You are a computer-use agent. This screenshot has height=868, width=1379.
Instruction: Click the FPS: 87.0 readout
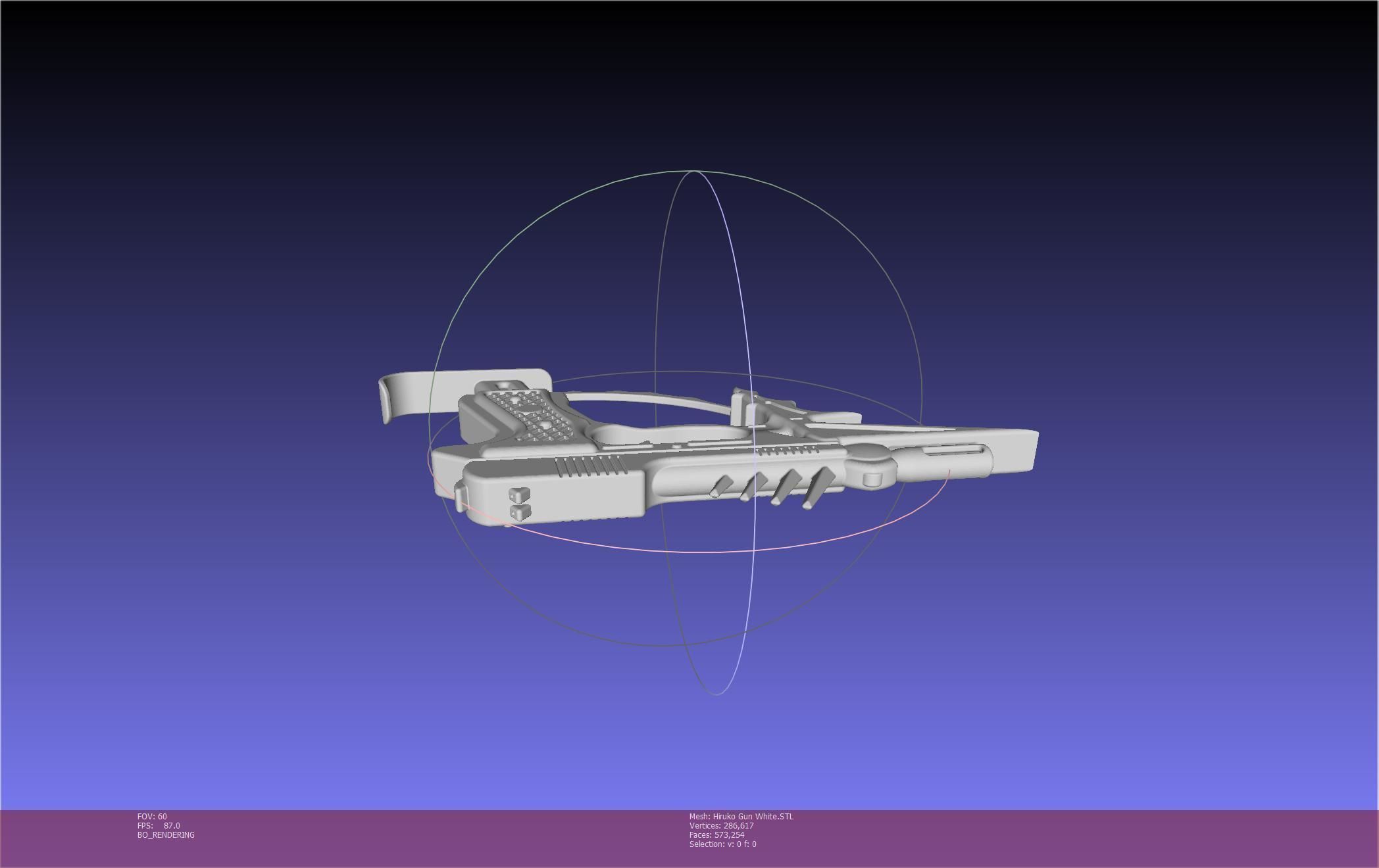[x=159, y=825]
